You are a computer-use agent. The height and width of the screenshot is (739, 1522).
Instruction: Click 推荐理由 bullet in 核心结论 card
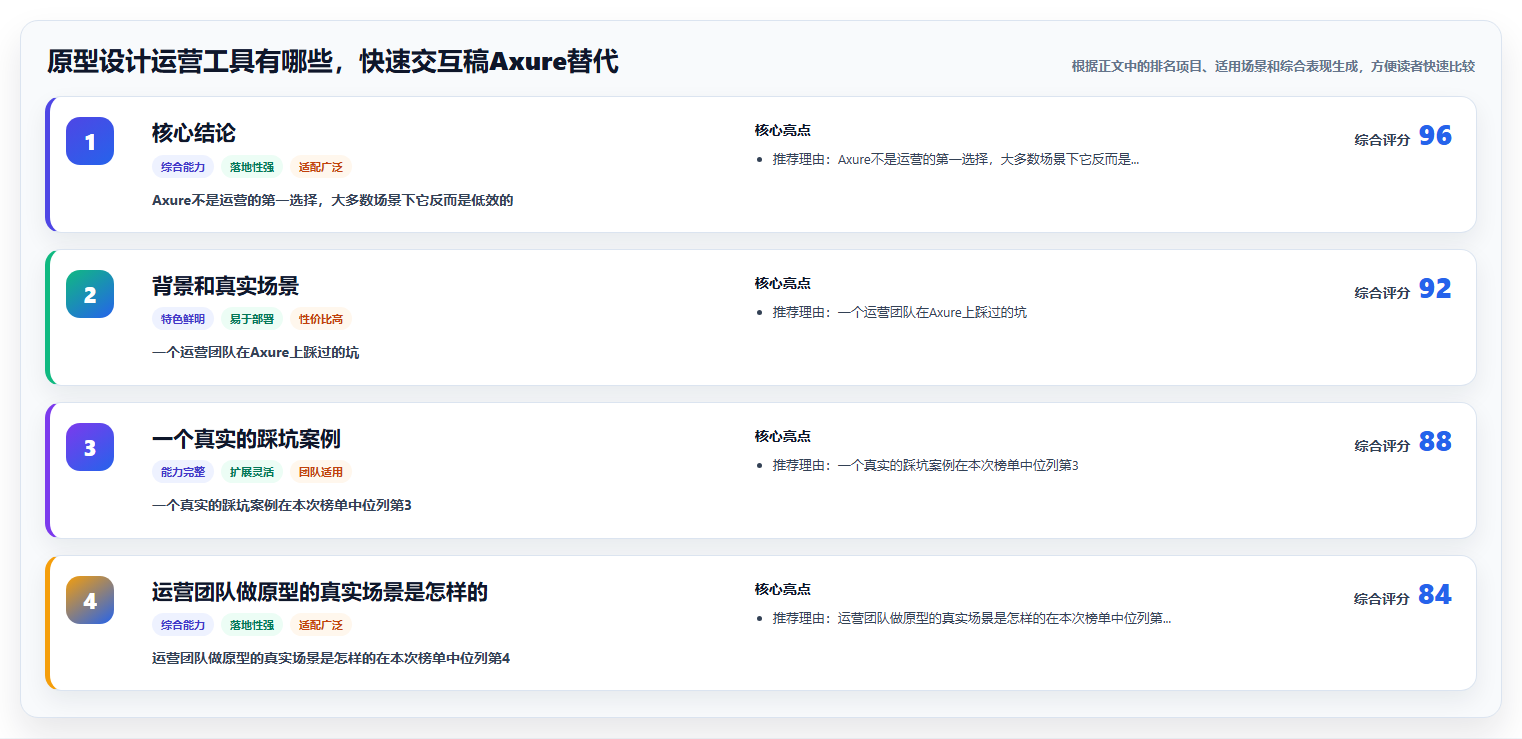tap(956, 159)
